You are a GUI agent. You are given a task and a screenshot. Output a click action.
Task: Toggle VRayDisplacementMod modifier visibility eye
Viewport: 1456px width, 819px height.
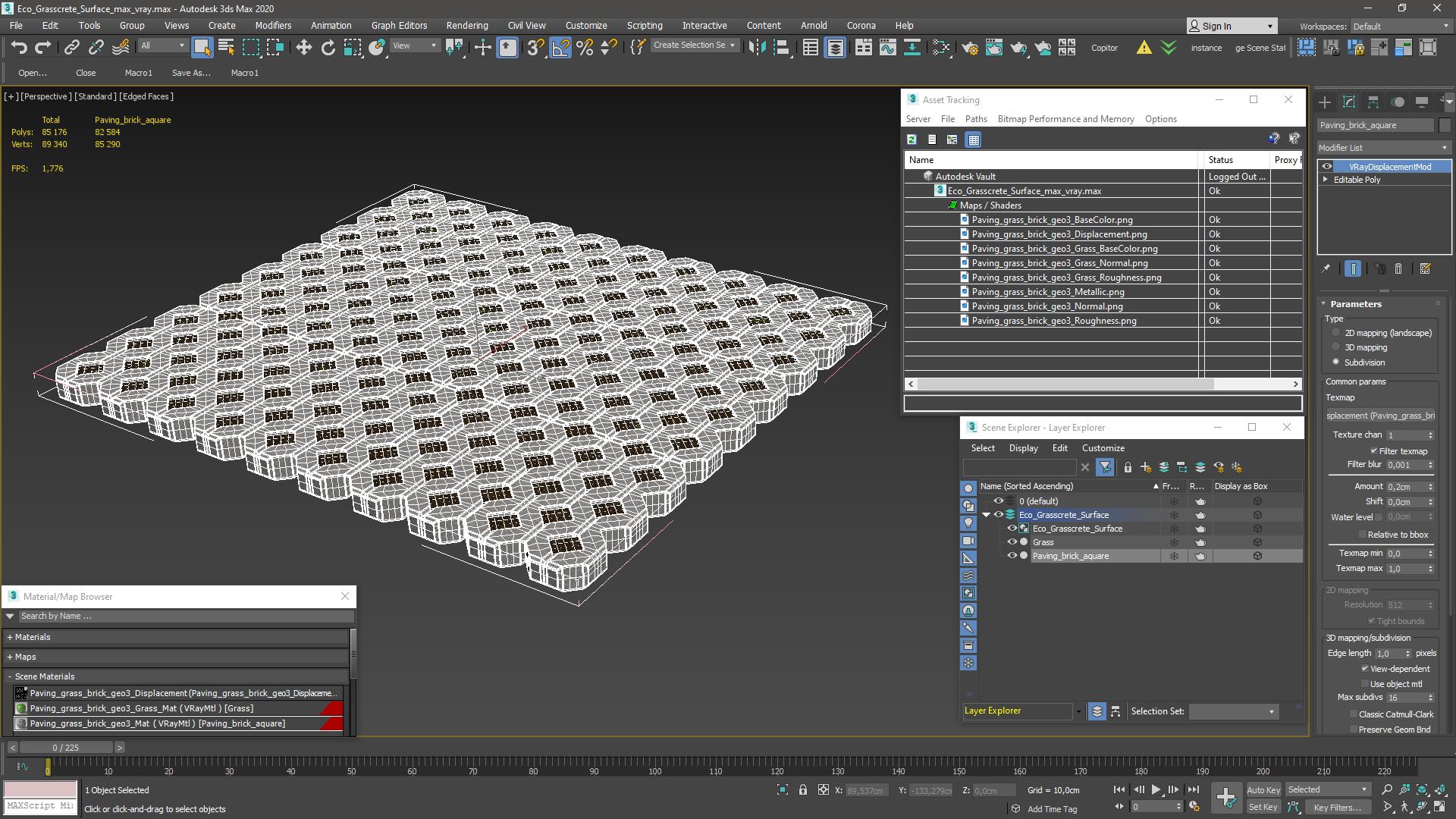[1327, 167]
